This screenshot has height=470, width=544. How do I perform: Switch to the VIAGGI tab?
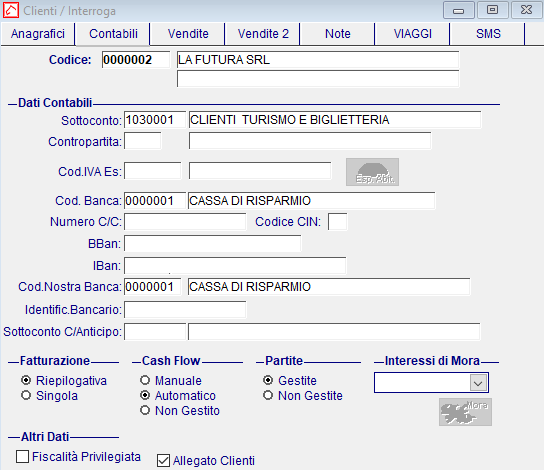click(x=413, y=34)
